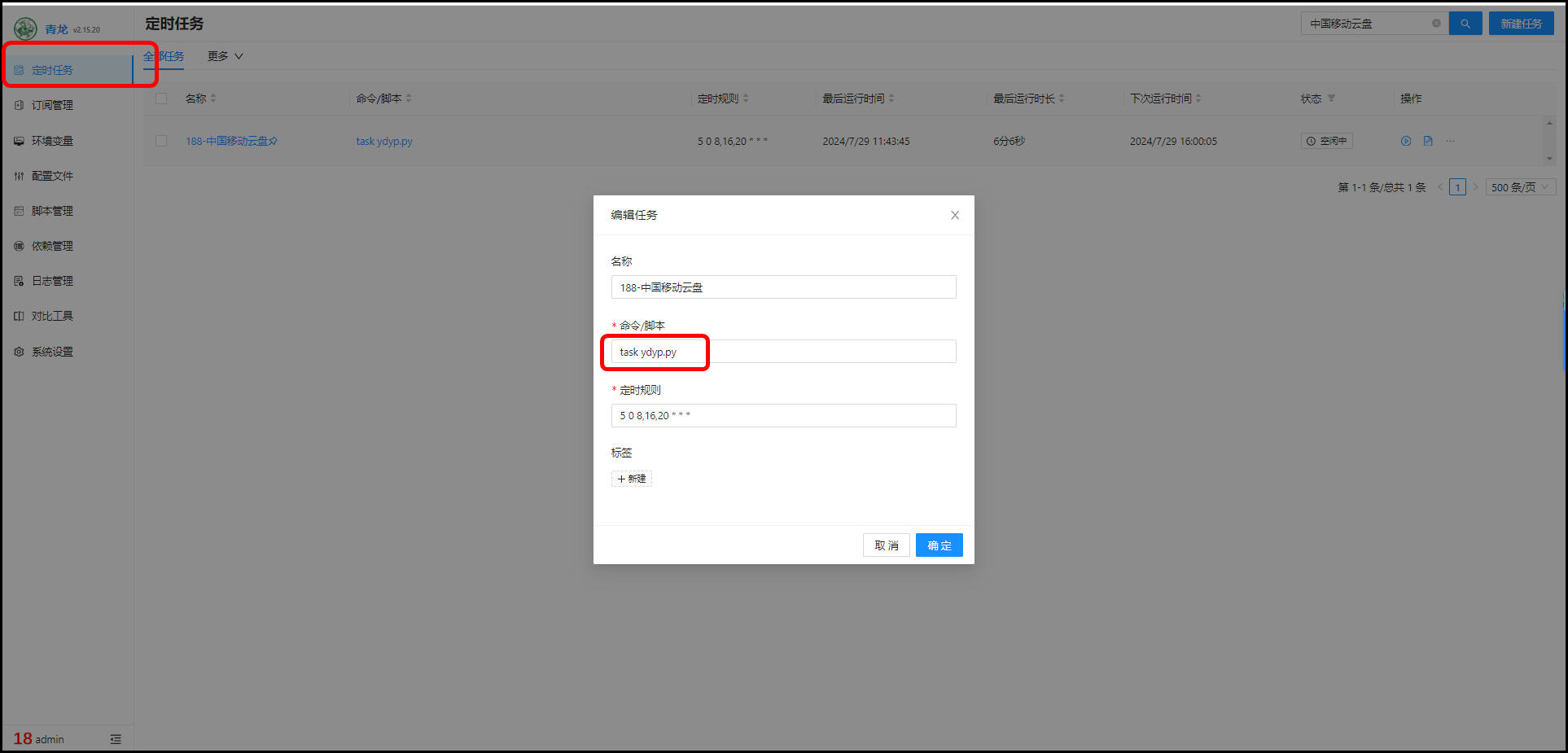This screenshot has height=753, width=1568.
Task: Click the search magnifier button
Action: tap(1465, 24)
